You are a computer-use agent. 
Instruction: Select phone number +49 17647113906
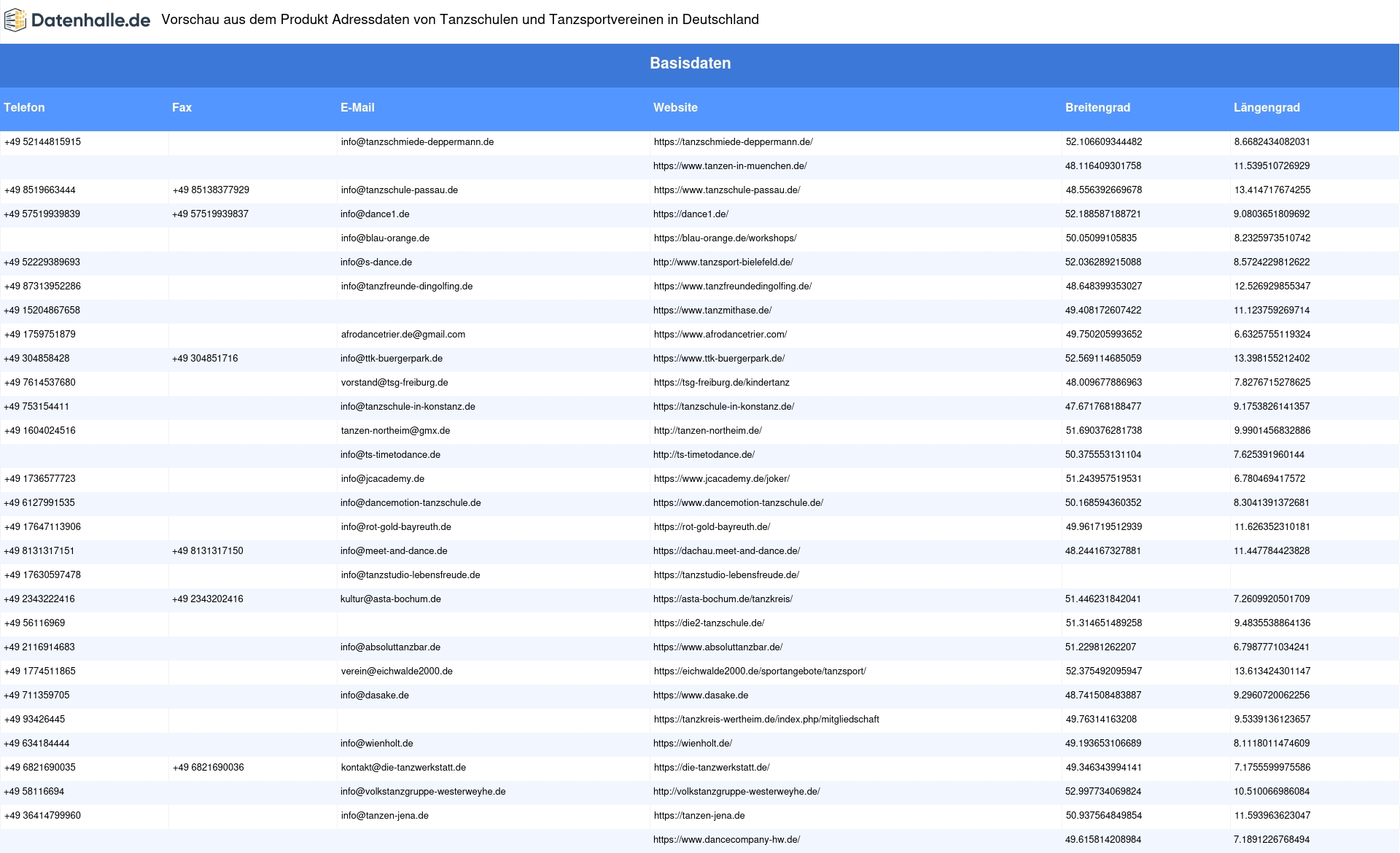click(x=42, y=527)
